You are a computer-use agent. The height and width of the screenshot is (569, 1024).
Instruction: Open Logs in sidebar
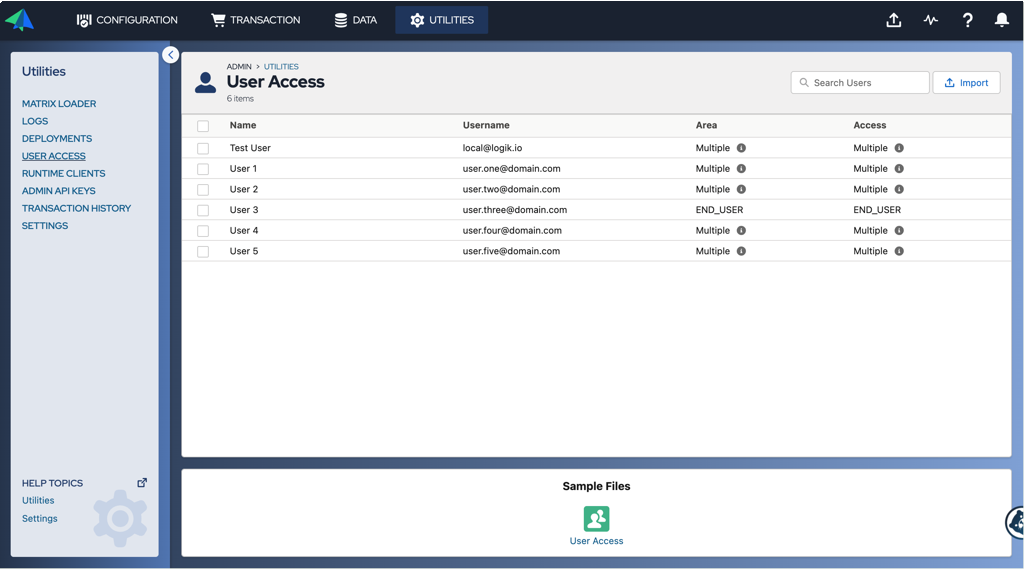pyautogui.click(x=35, y=122)
